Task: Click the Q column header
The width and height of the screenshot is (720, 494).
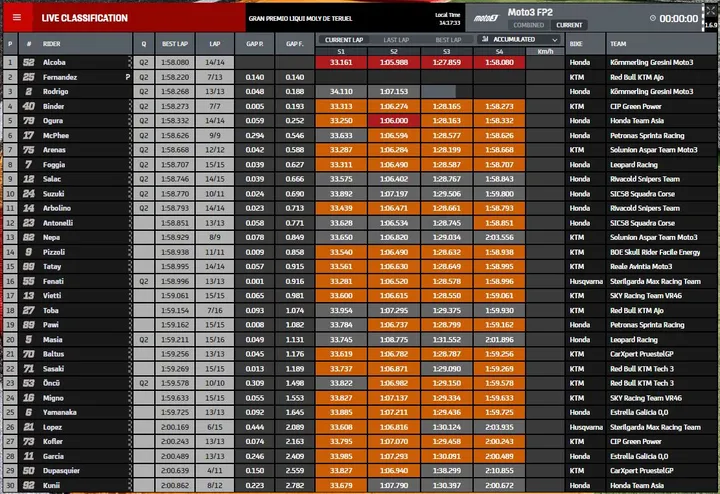Action: (144, 44)
